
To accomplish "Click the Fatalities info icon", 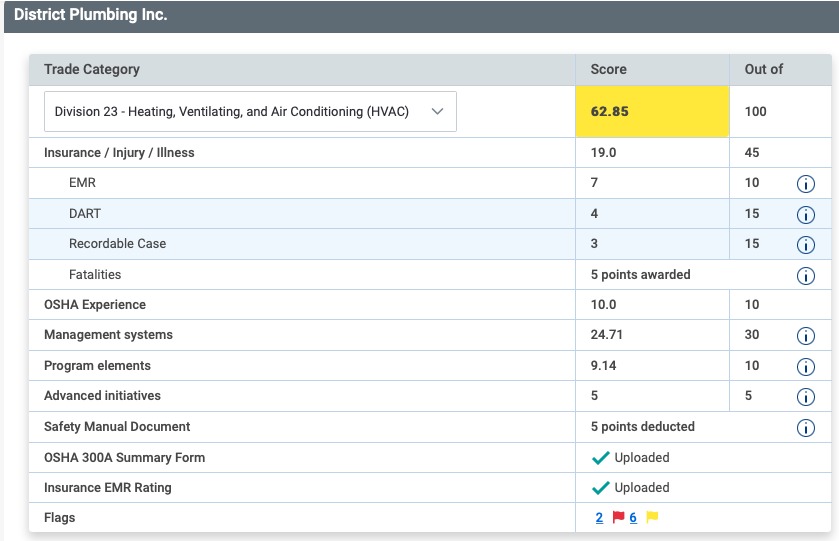I will point(805,276).
